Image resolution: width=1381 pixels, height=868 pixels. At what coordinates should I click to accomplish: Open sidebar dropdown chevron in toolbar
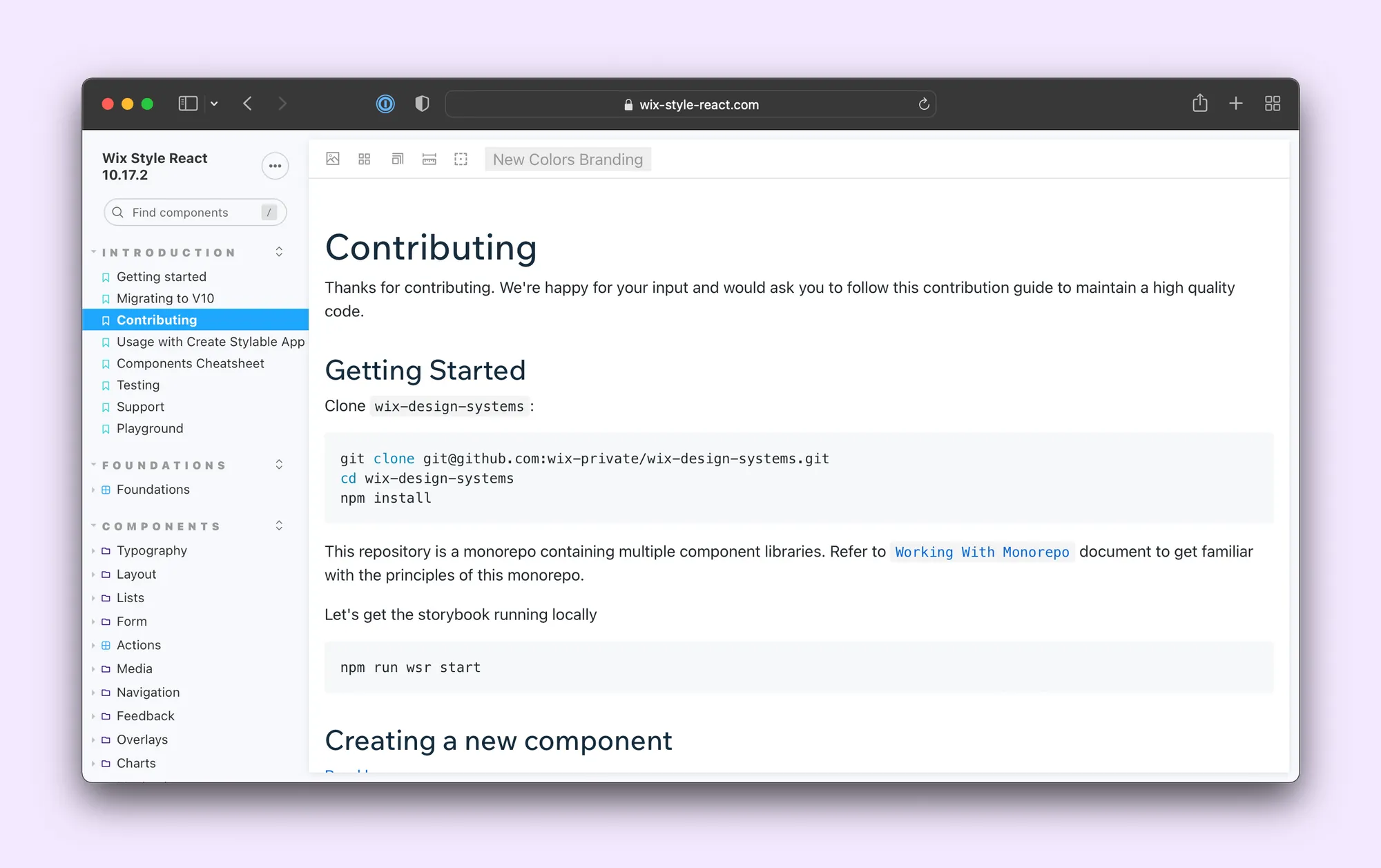tap(214, 104)
